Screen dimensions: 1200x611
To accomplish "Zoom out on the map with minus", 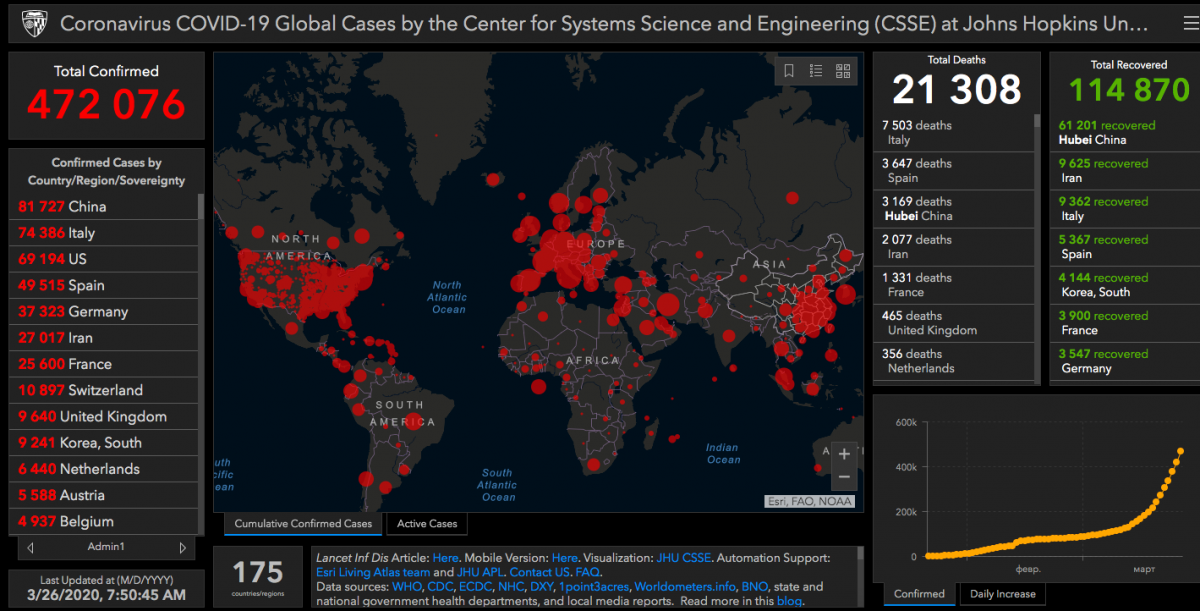I will pyautogui.click(x=844, y=478).
